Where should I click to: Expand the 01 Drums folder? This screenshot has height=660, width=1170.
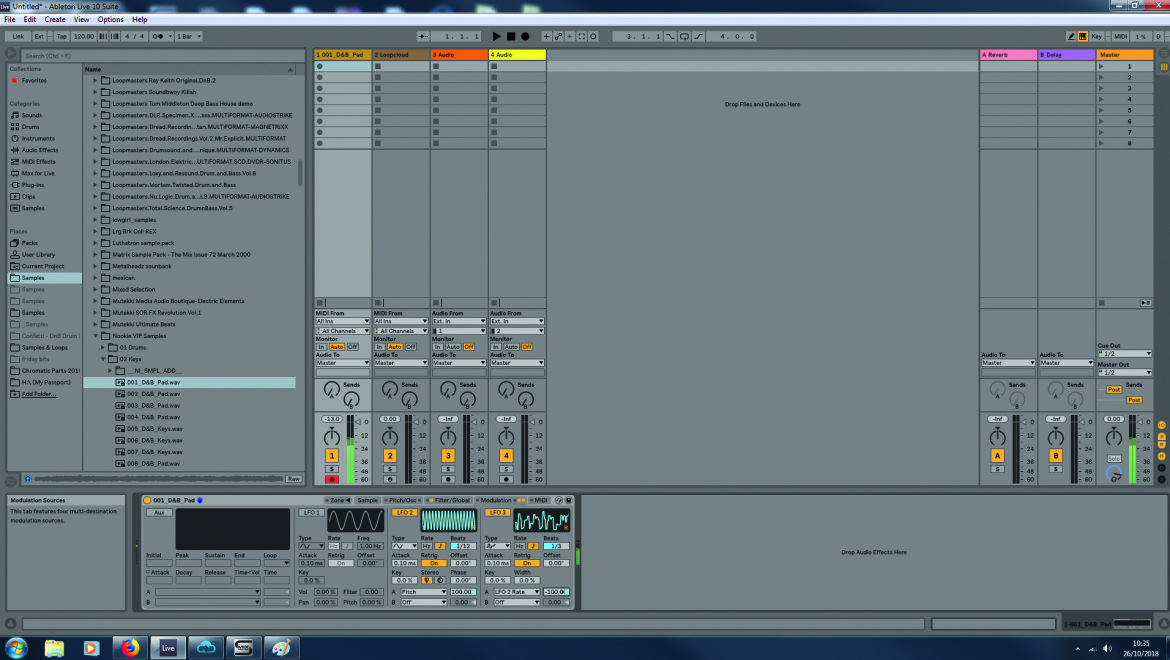point(103,348)
